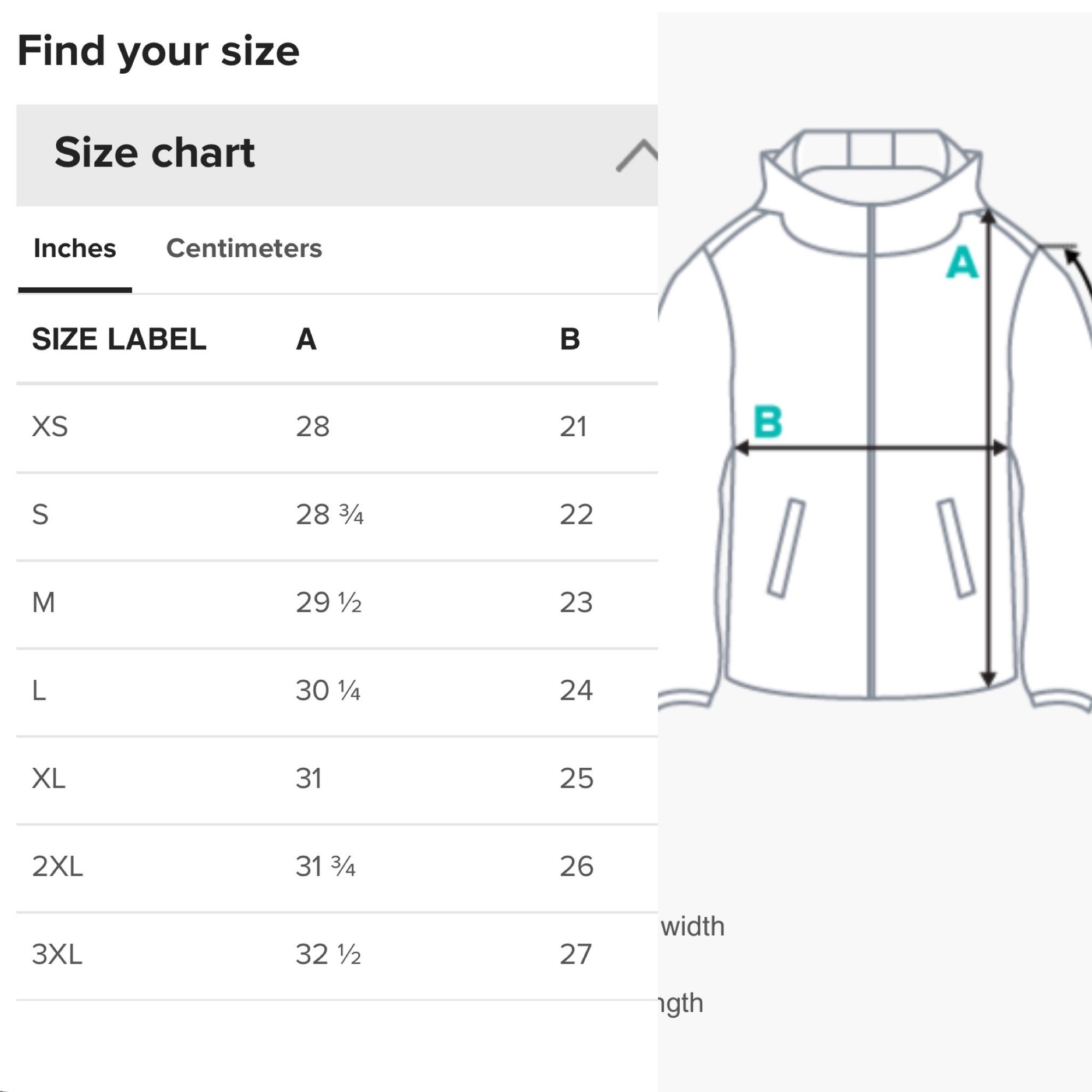The image size is (1092, 1092).
Task: Click the B column header in table
Action: click(x=569, y=339)
